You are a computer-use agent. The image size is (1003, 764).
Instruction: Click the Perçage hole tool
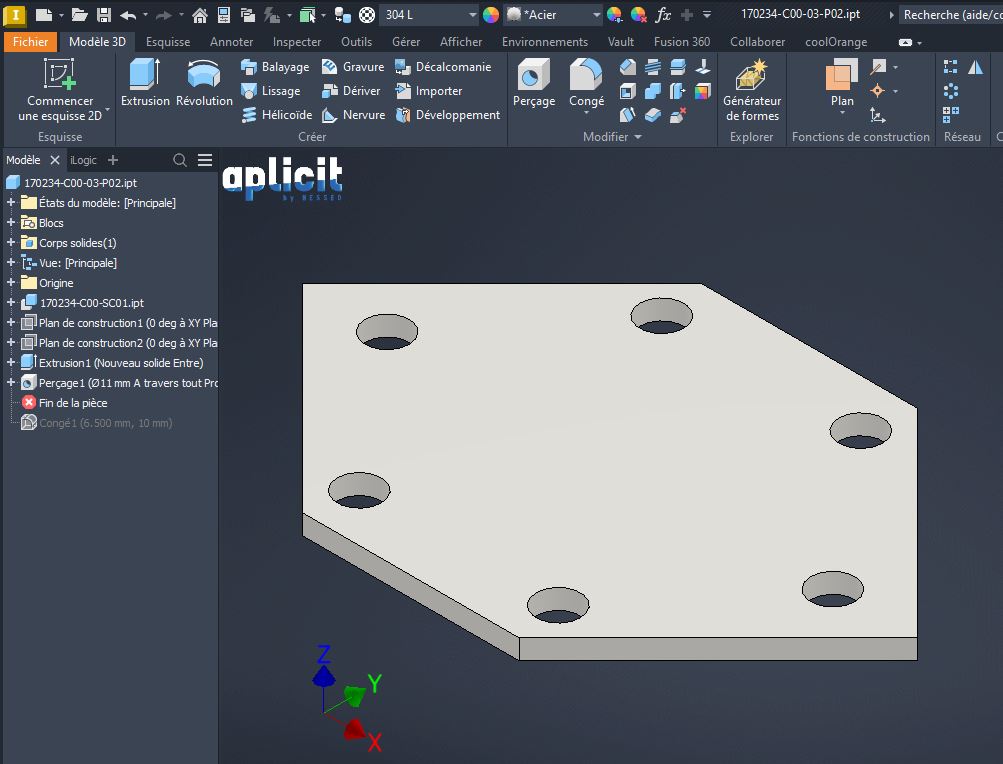(534, 82)
